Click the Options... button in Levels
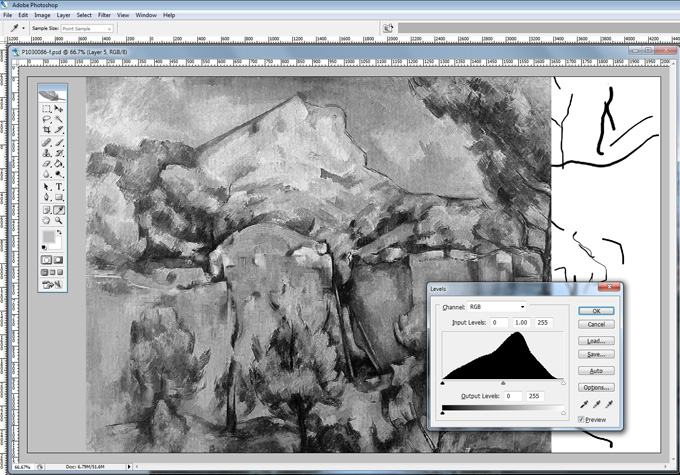Screen dimensions: 680x475 [596, 387]
